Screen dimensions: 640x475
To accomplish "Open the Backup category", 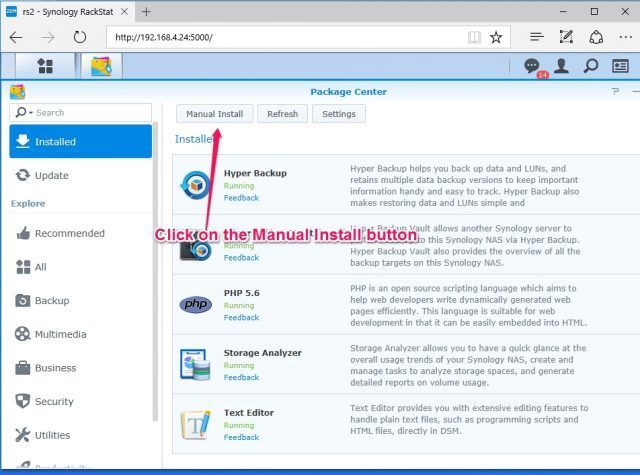I will tap(80, 301).
